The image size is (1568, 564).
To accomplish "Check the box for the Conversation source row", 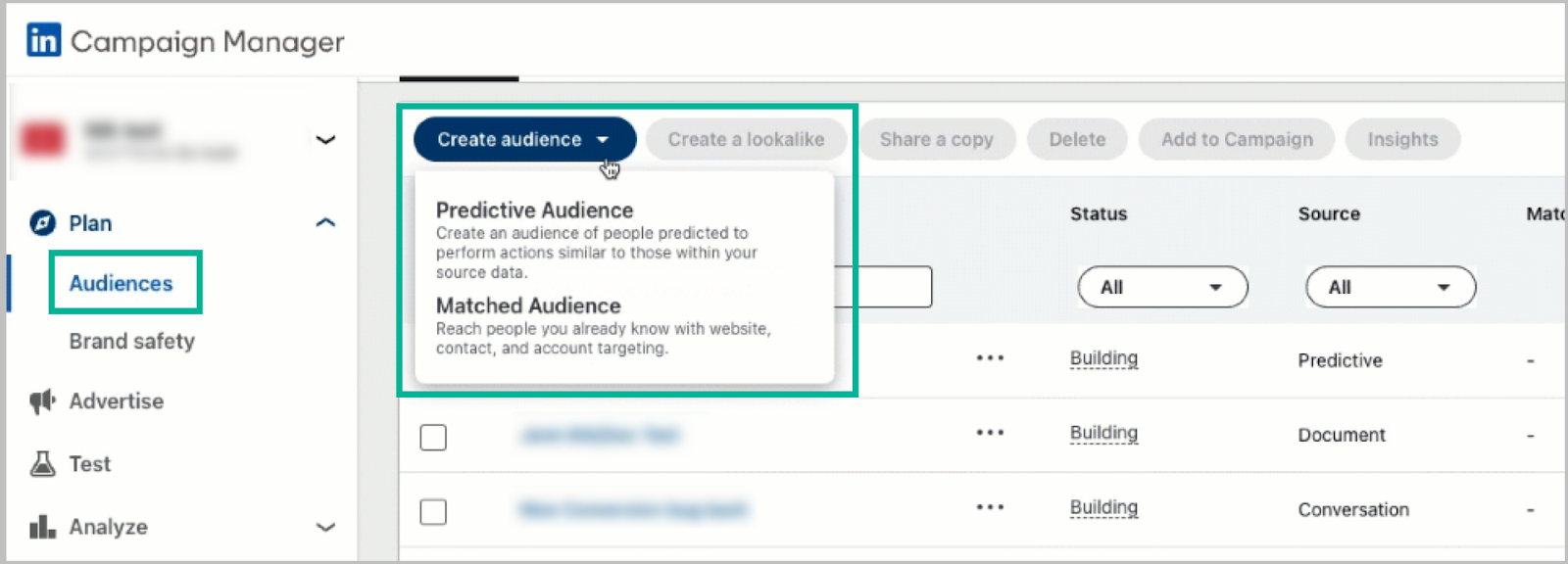I will tap(433, 511).
